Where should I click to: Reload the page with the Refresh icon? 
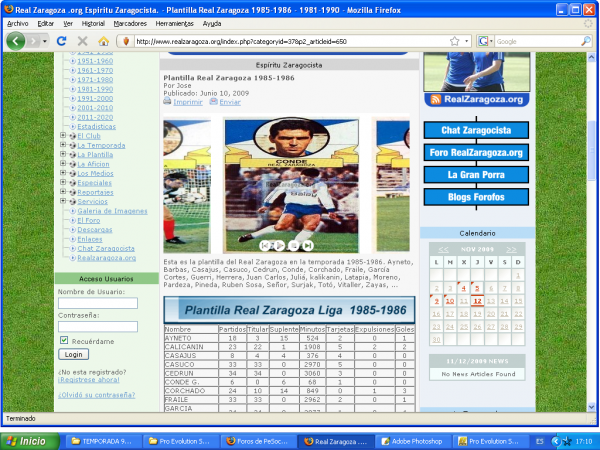coord(62,41)
